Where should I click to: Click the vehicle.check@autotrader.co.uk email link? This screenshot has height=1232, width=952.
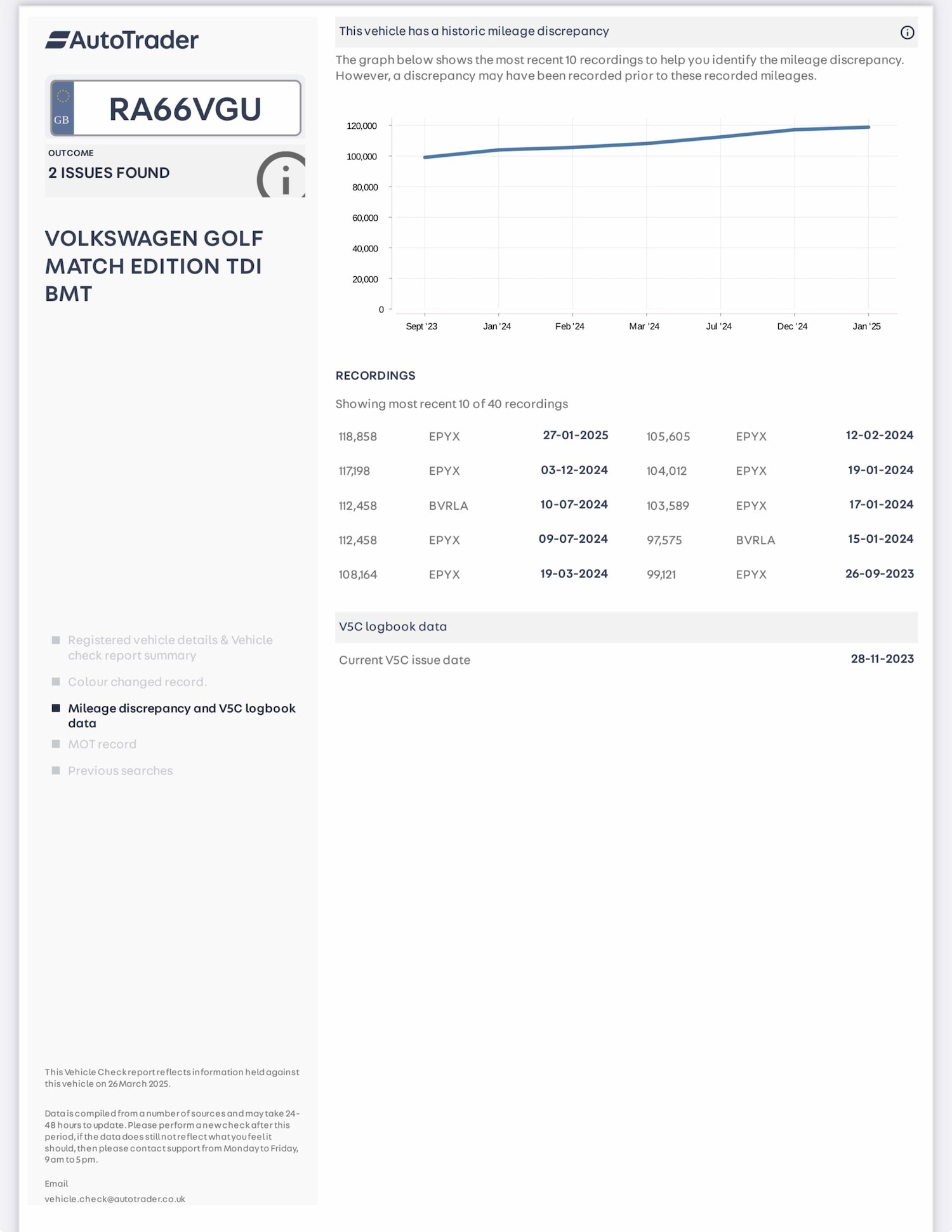pyautogui.click(x=115, y=1199)
